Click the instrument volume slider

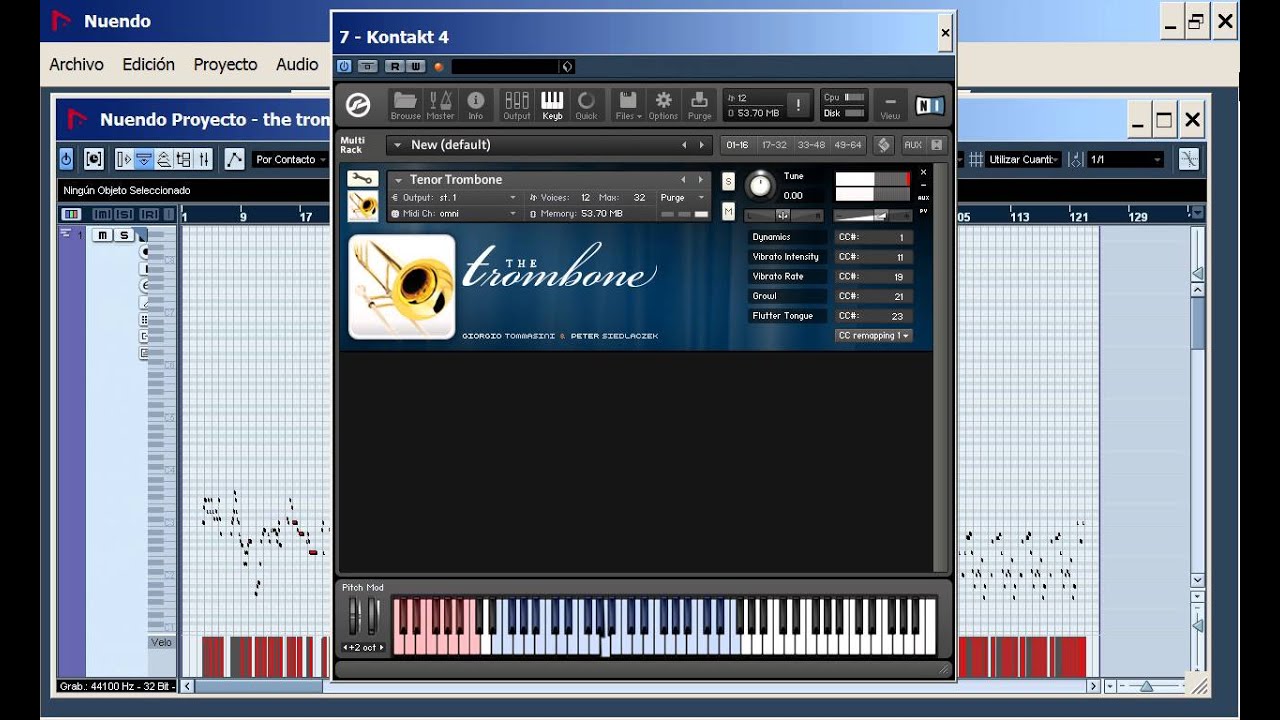click(x=873, y=215)
